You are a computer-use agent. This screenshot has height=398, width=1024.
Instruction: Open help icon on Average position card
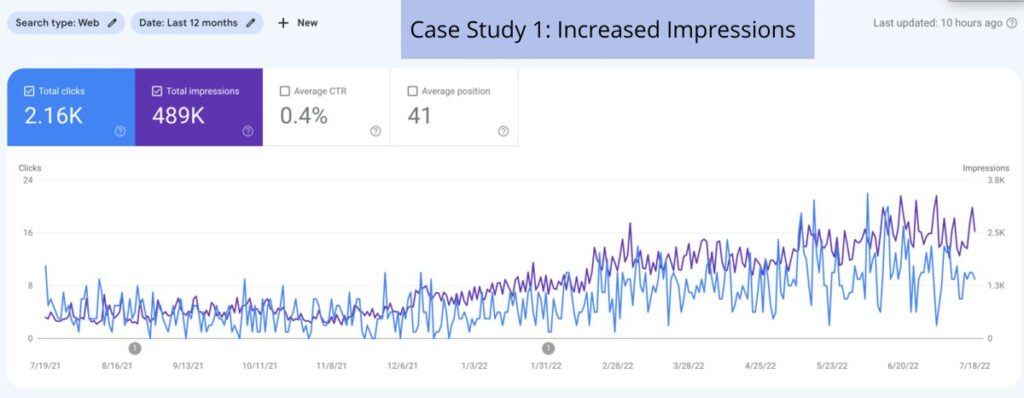504,131
